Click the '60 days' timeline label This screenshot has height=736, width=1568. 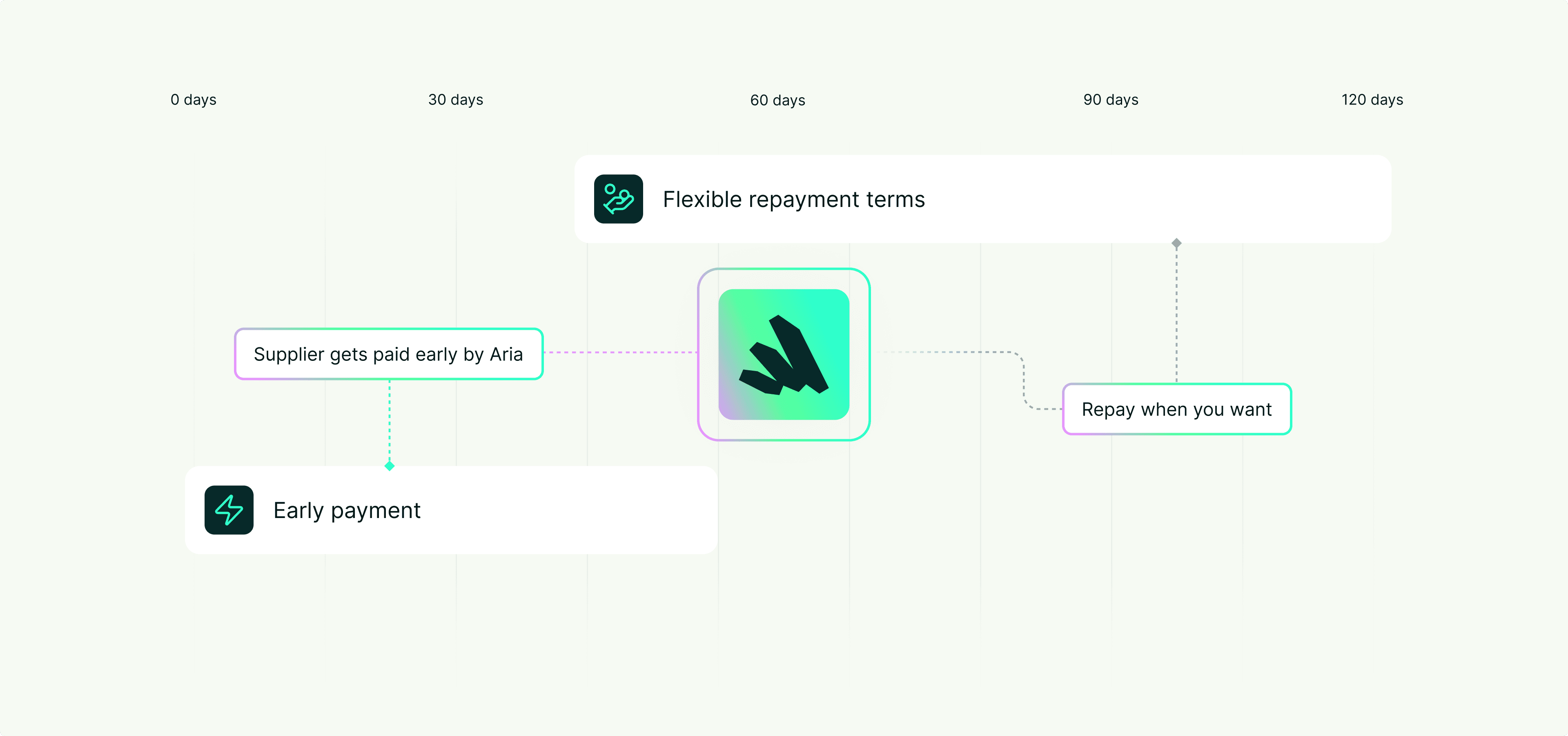pos(778,100)
